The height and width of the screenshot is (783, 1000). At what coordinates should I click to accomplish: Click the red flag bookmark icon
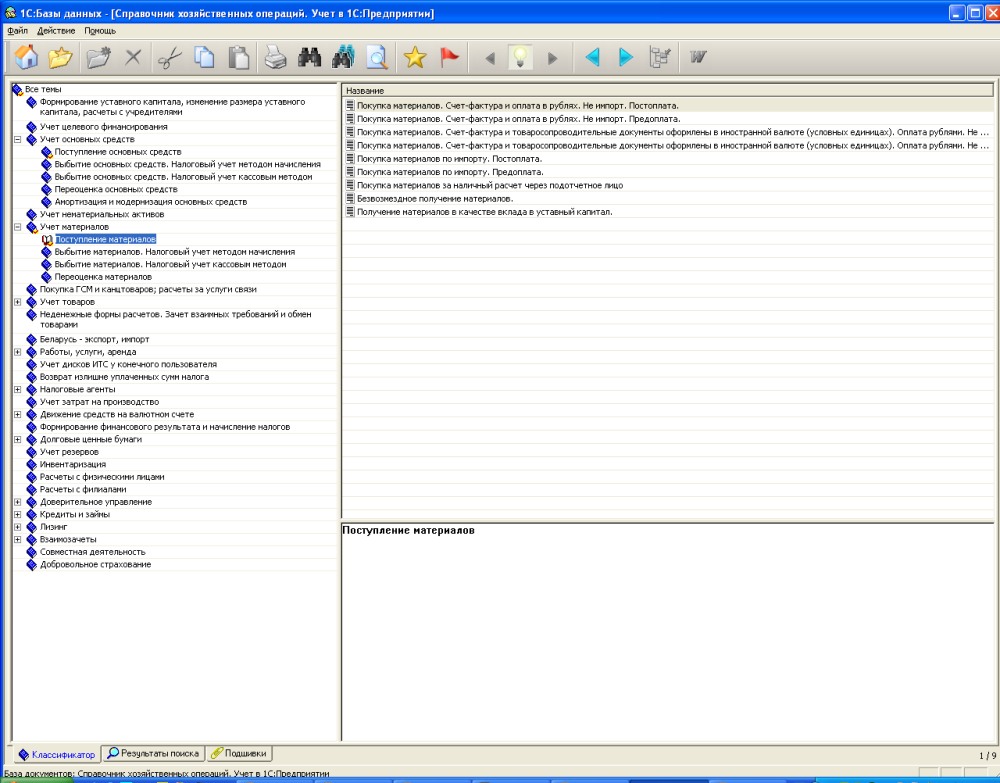tap(450, 58)
